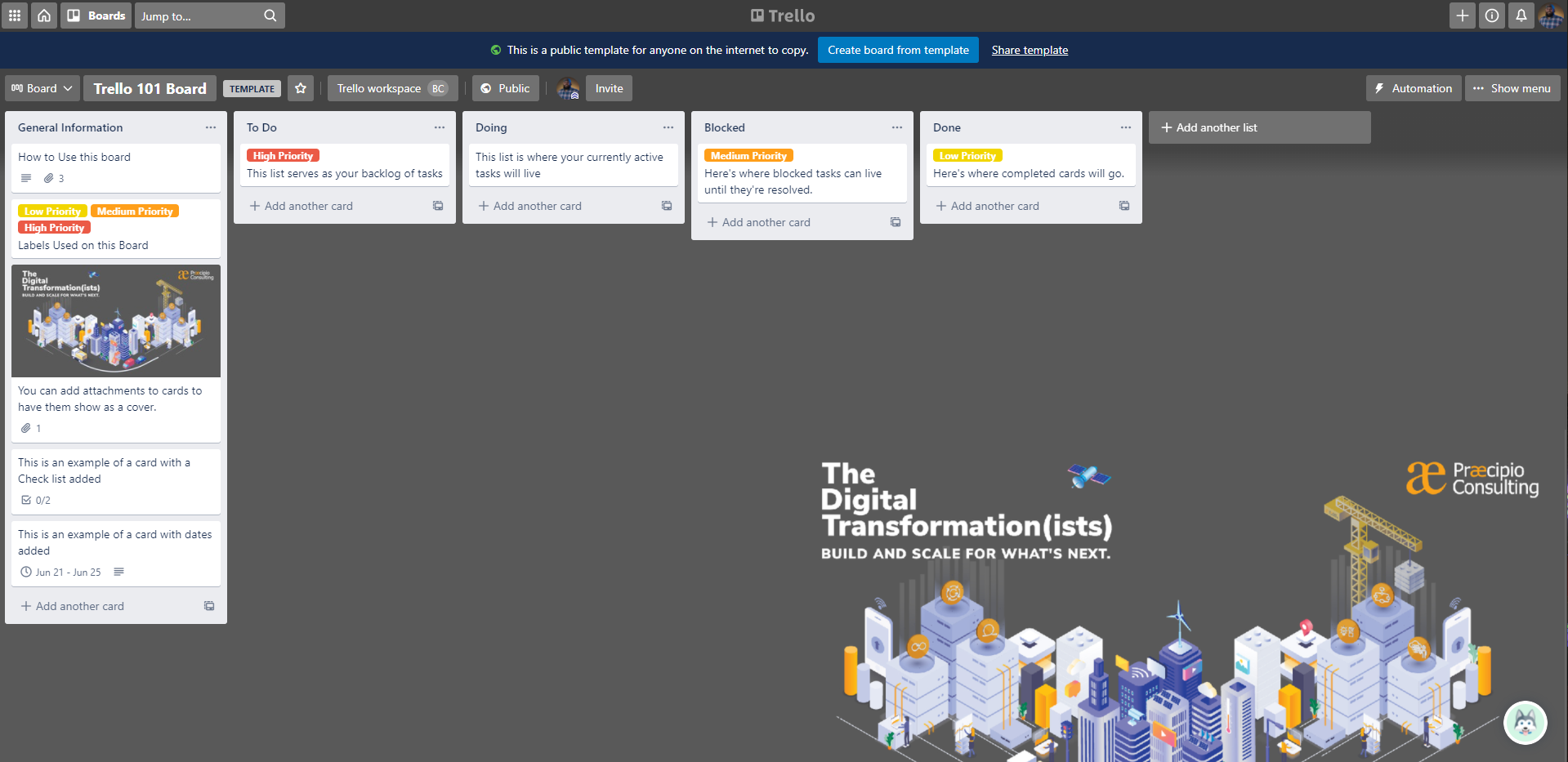The width and height of the screenshot is (1568, 762).
Task: Open Done list actions menu
Action: [1126, 127]
